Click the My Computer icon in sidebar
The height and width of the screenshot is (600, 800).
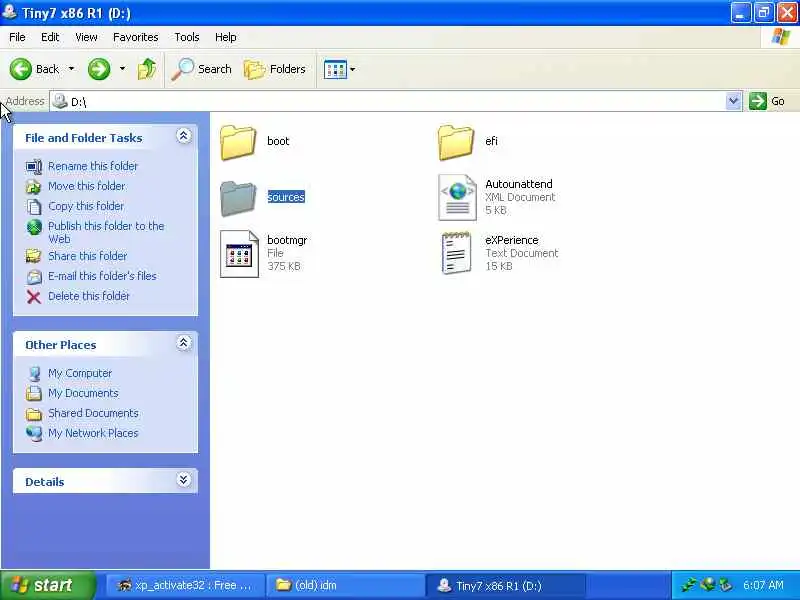click(x=34, y=373)
